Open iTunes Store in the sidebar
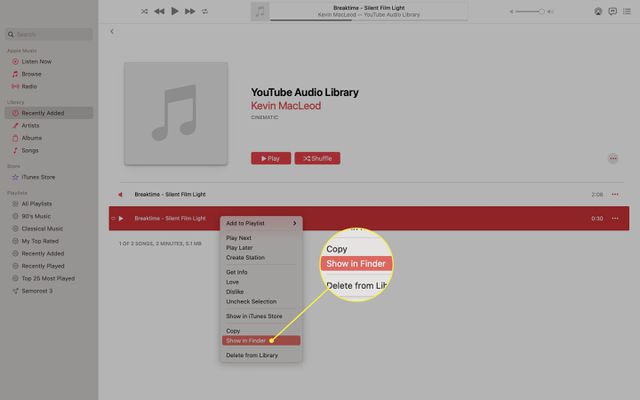The height and width of the screenshot is (400, 640). pyautogui.click(x=38, y=177)
